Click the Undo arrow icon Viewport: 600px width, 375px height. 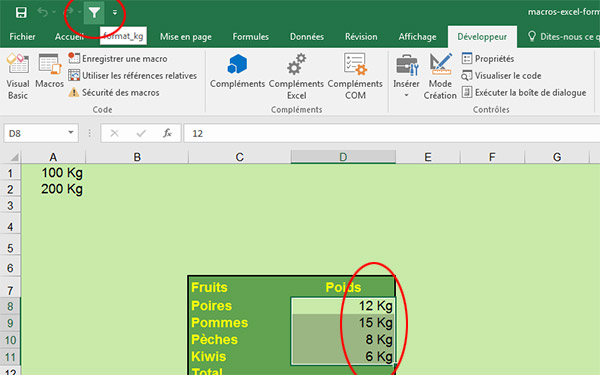coord(42,12)
